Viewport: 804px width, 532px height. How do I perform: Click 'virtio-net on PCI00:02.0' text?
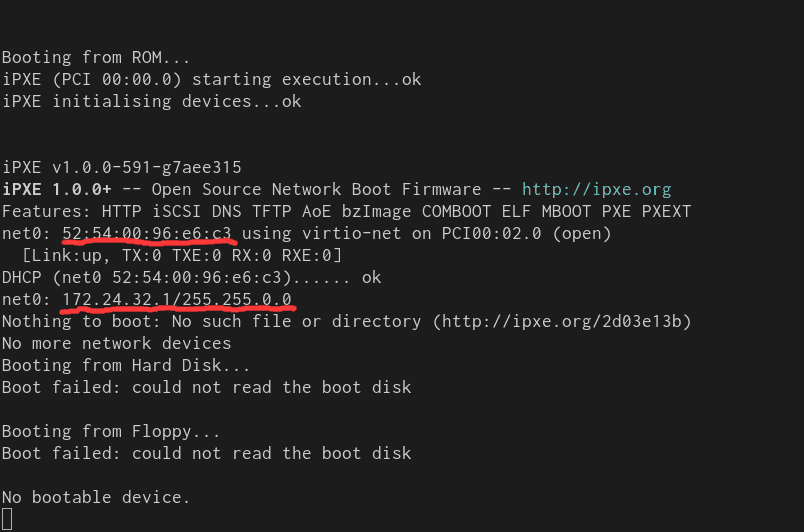coord(422,234)
